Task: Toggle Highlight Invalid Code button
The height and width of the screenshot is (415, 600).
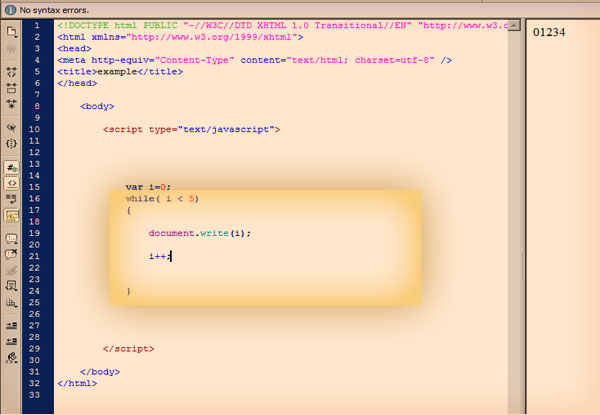Action: coord(11,183)
